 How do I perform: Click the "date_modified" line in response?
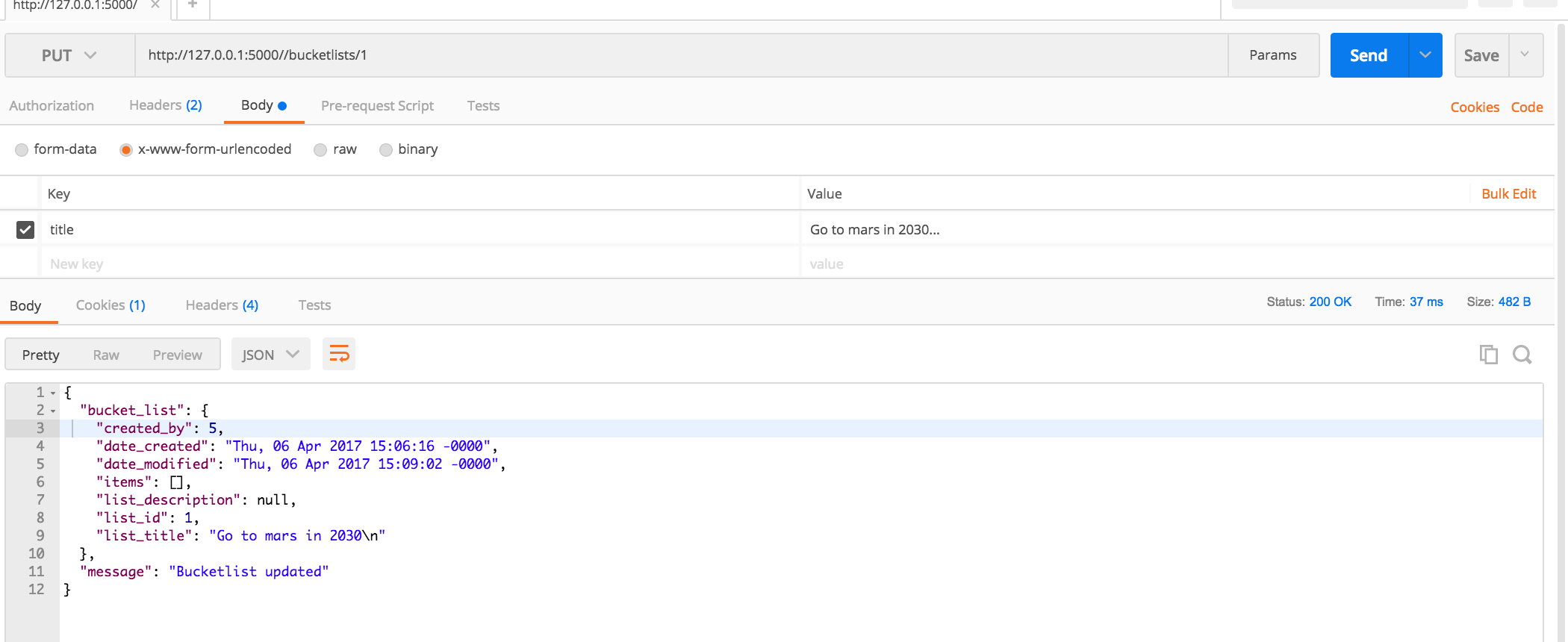[x=301, y=464]
